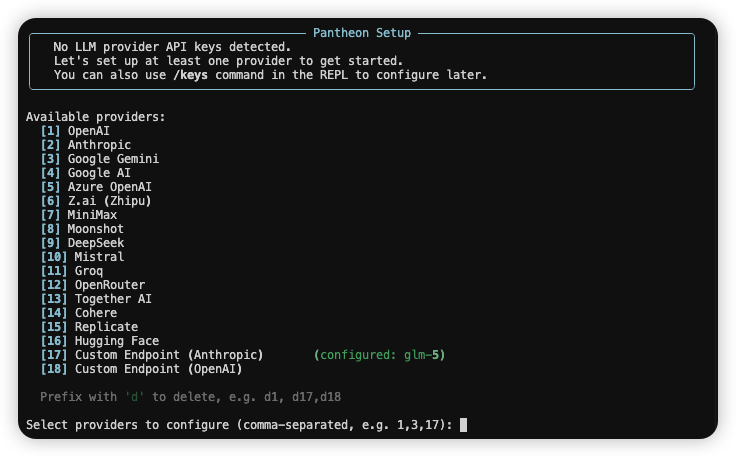Screen dimensions: 736x457
Task: Select the Google AI list item
Action: (x=99, y=173)
